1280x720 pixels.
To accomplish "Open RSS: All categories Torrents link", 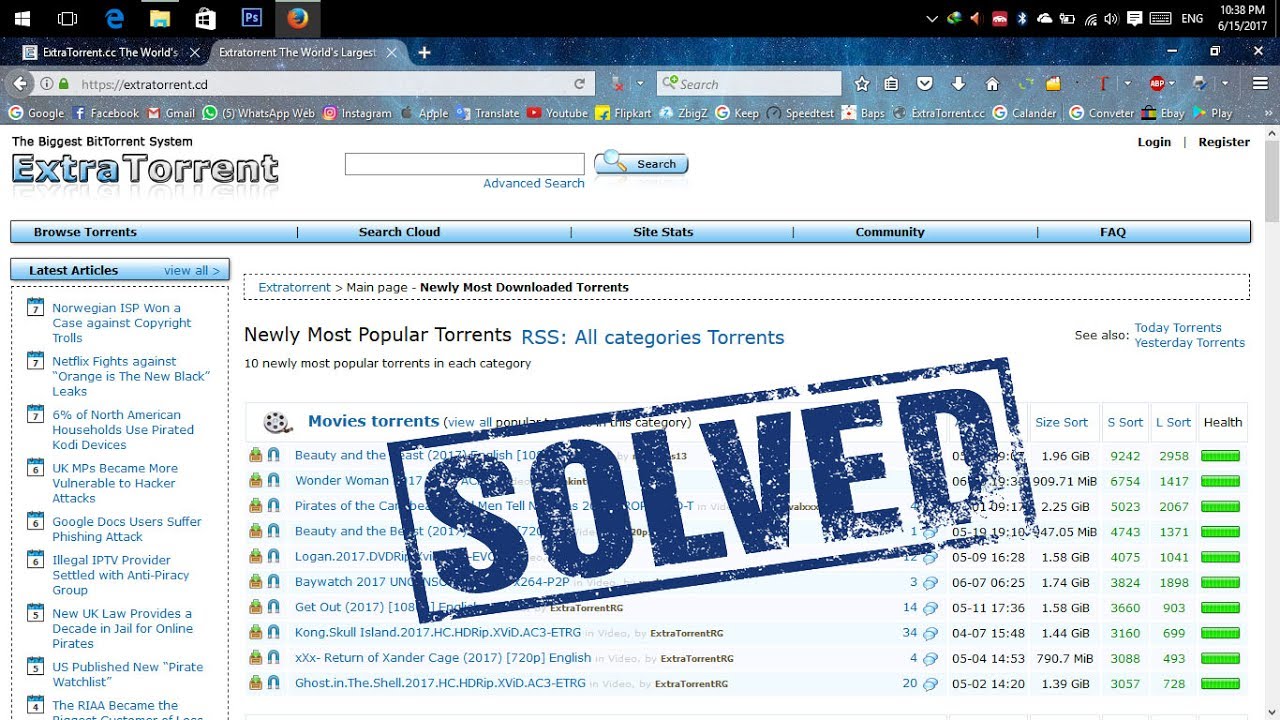I will pyautogui.click(x=653, y=338).
